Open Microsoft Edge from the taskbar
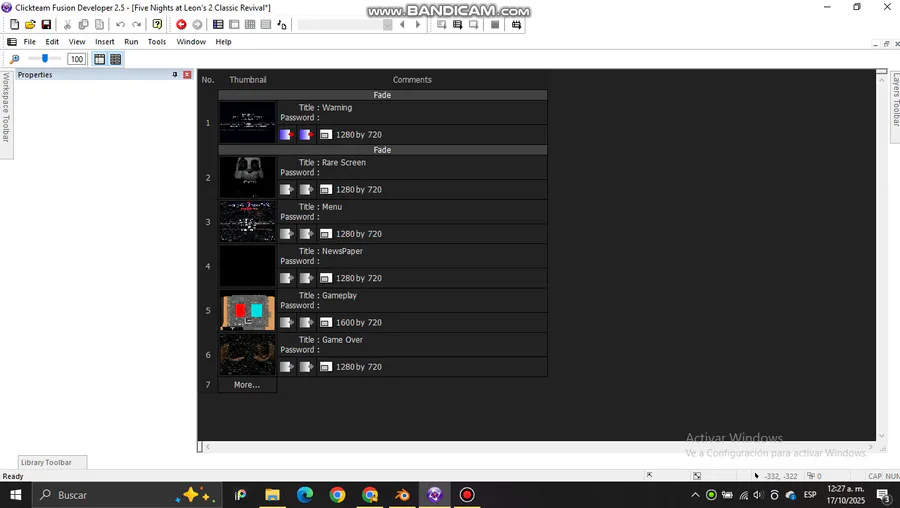The image size is (900, 508). tap(305, 495)
